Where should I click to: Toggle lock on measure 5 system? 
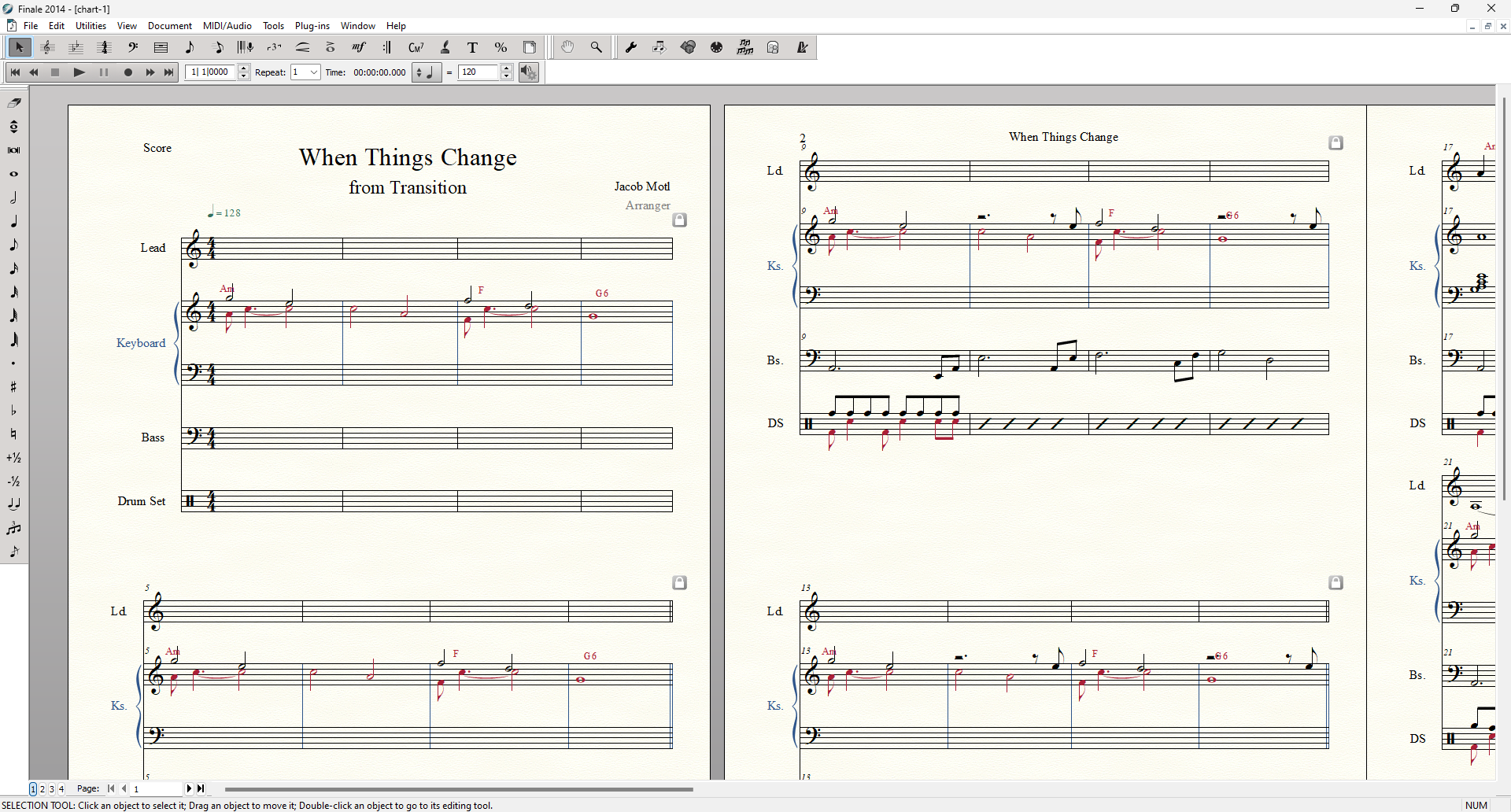[680, 583]
